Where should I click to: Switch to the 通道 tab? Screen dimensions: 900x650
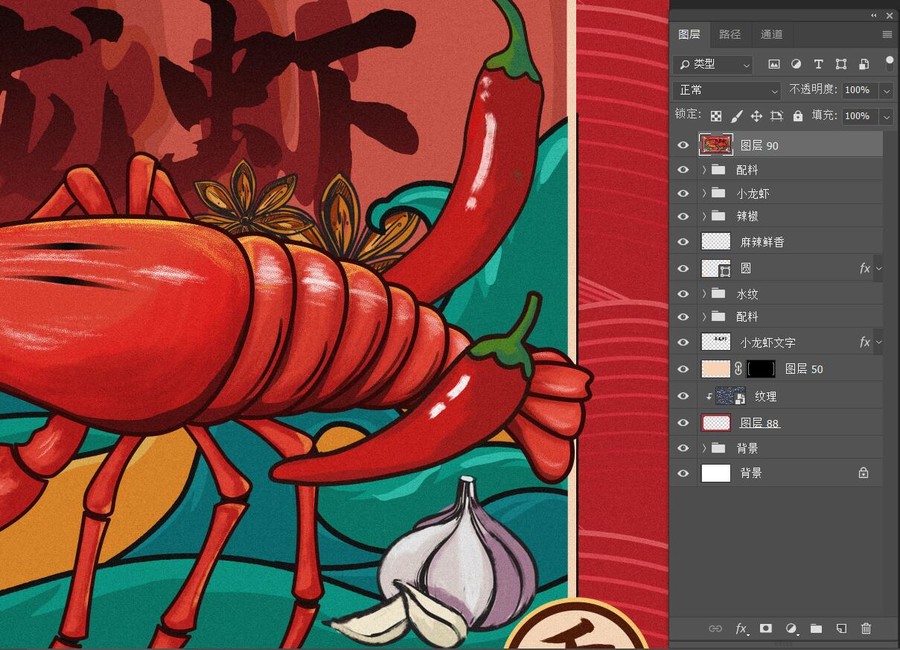[771, 34]
